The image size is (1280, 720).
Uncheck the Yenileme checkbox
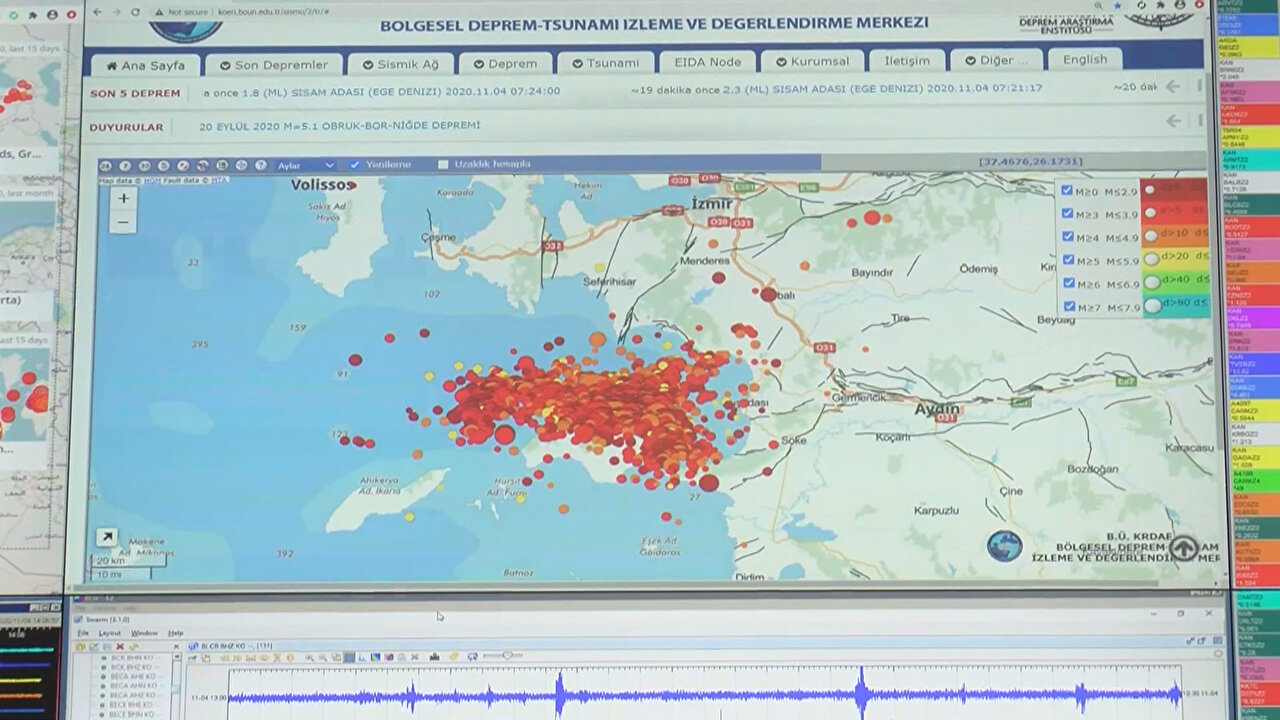point(355,165)
